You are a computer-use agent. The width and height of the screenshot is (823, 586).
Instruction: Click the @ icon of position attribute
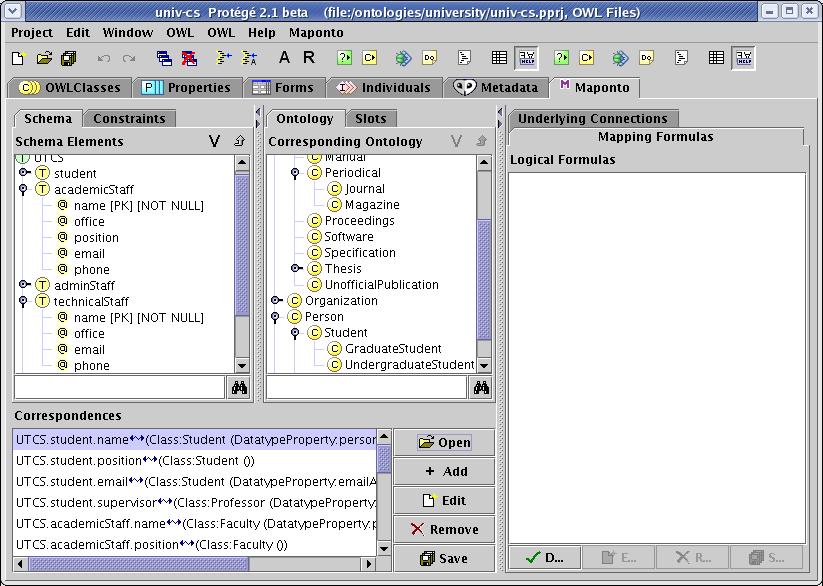coord(62,237)
